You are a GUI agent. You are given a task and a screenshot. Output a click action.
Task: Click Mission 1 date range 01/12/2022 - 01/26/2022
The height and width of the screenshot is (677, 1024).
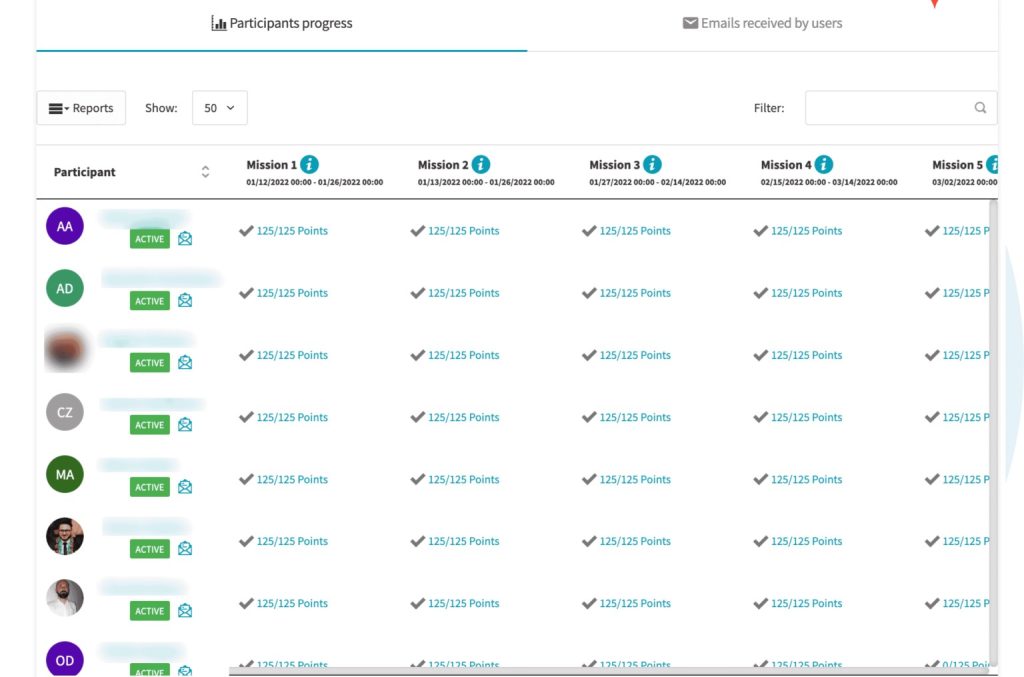click(315, 182)
